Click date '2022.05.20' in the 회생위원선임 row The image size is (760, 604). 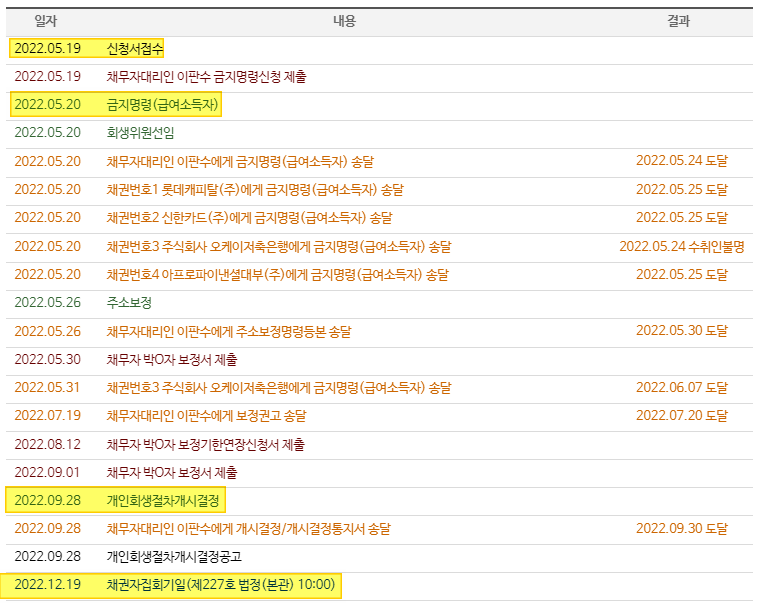[x=48, y=133]
